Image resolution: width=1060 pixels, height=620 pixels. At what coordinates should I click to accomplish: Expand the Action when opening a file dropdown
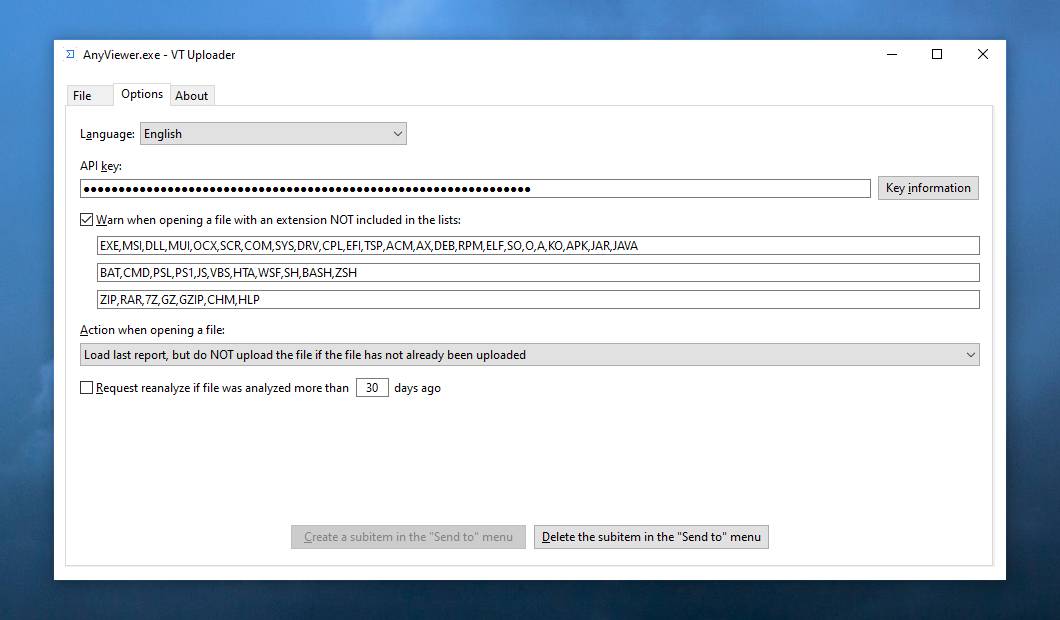(529, 355)
